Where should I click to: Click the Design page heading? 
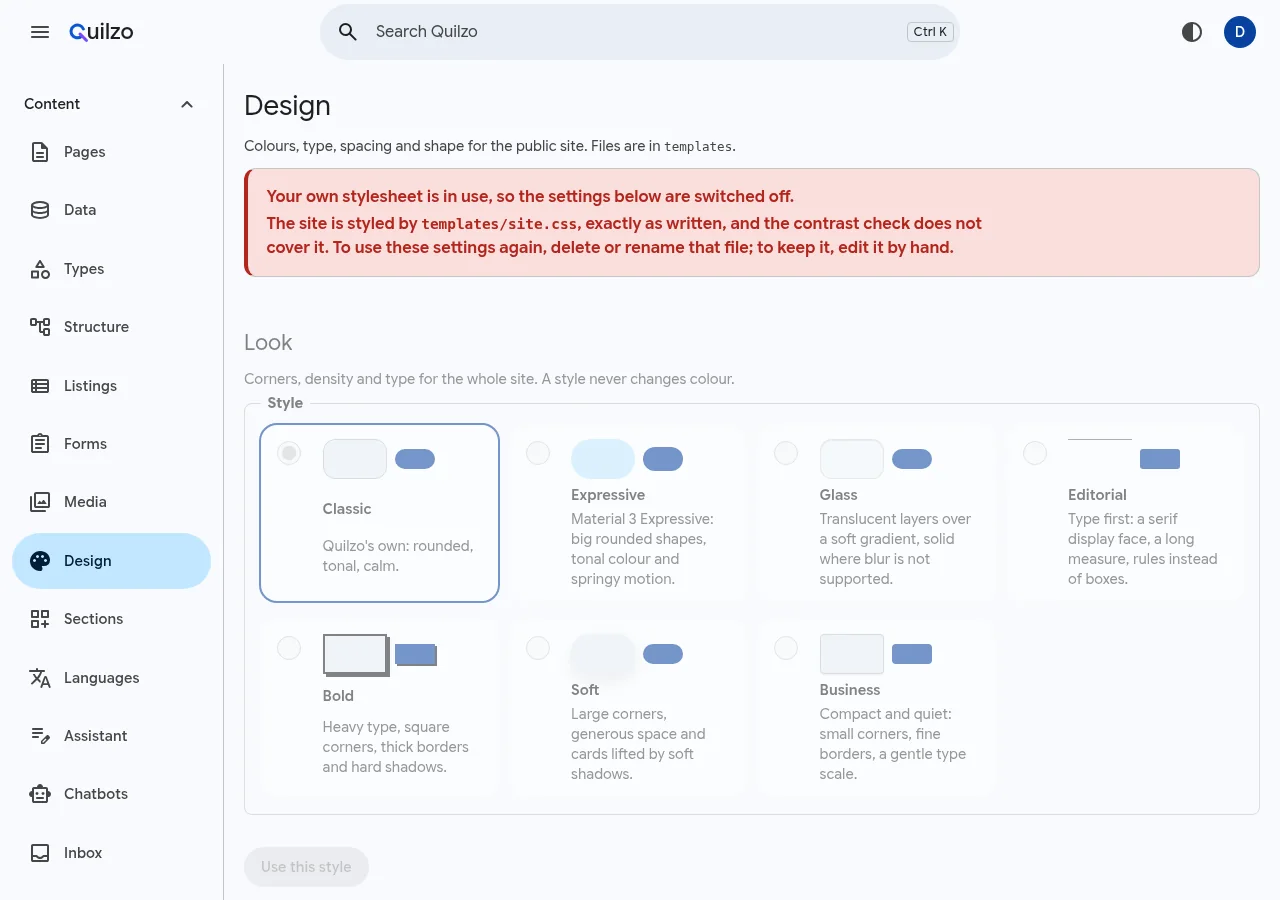coord(287,105)
